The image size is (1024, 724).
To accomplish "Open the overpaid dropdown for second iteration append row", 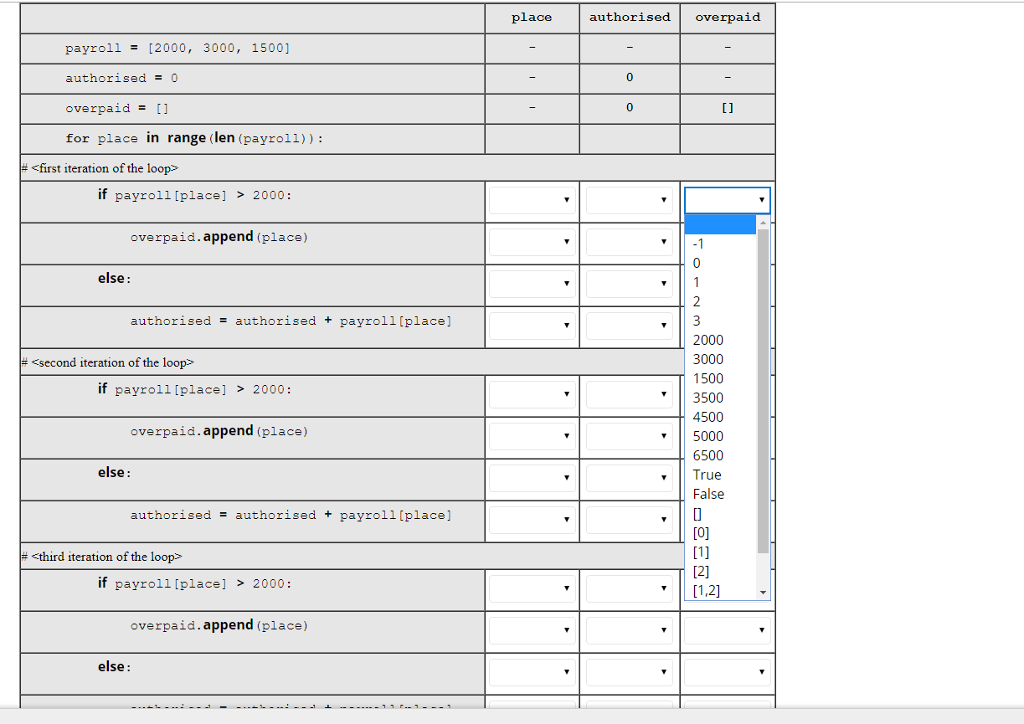I will tap(727, 437).
